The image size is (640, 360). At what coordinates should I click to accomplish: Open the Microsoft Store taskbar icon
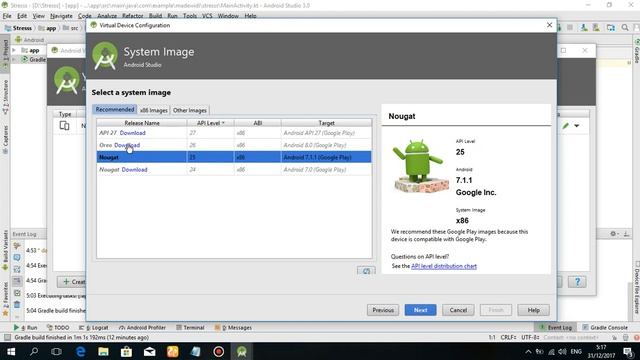point(126,351)
